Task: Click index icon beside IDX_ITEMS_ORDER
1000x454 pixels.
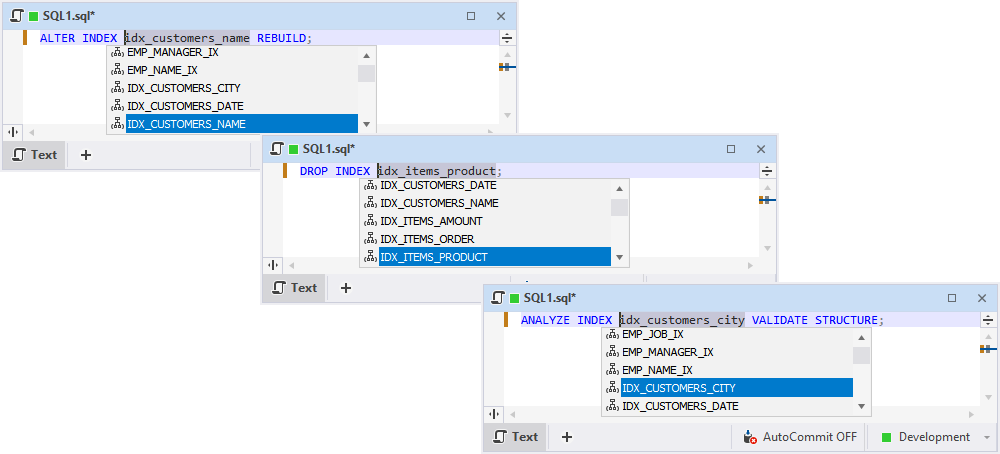Action: click(371, 239)
